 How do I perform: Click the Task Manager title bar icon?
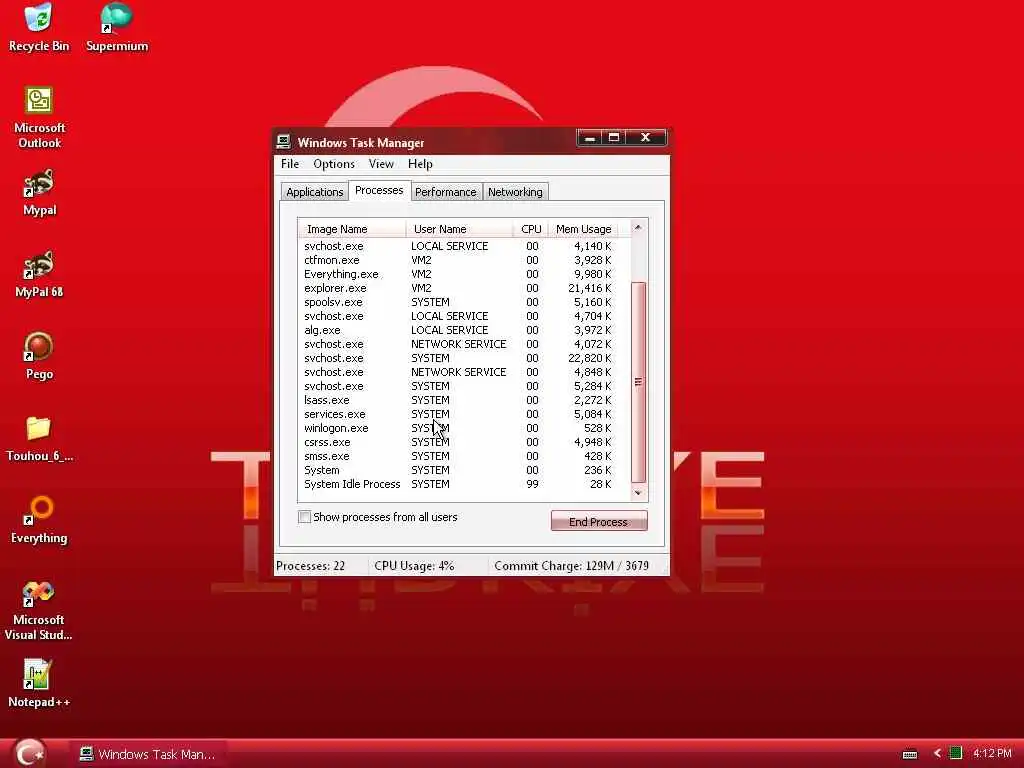pyautogui.click(x=283, y=142)
